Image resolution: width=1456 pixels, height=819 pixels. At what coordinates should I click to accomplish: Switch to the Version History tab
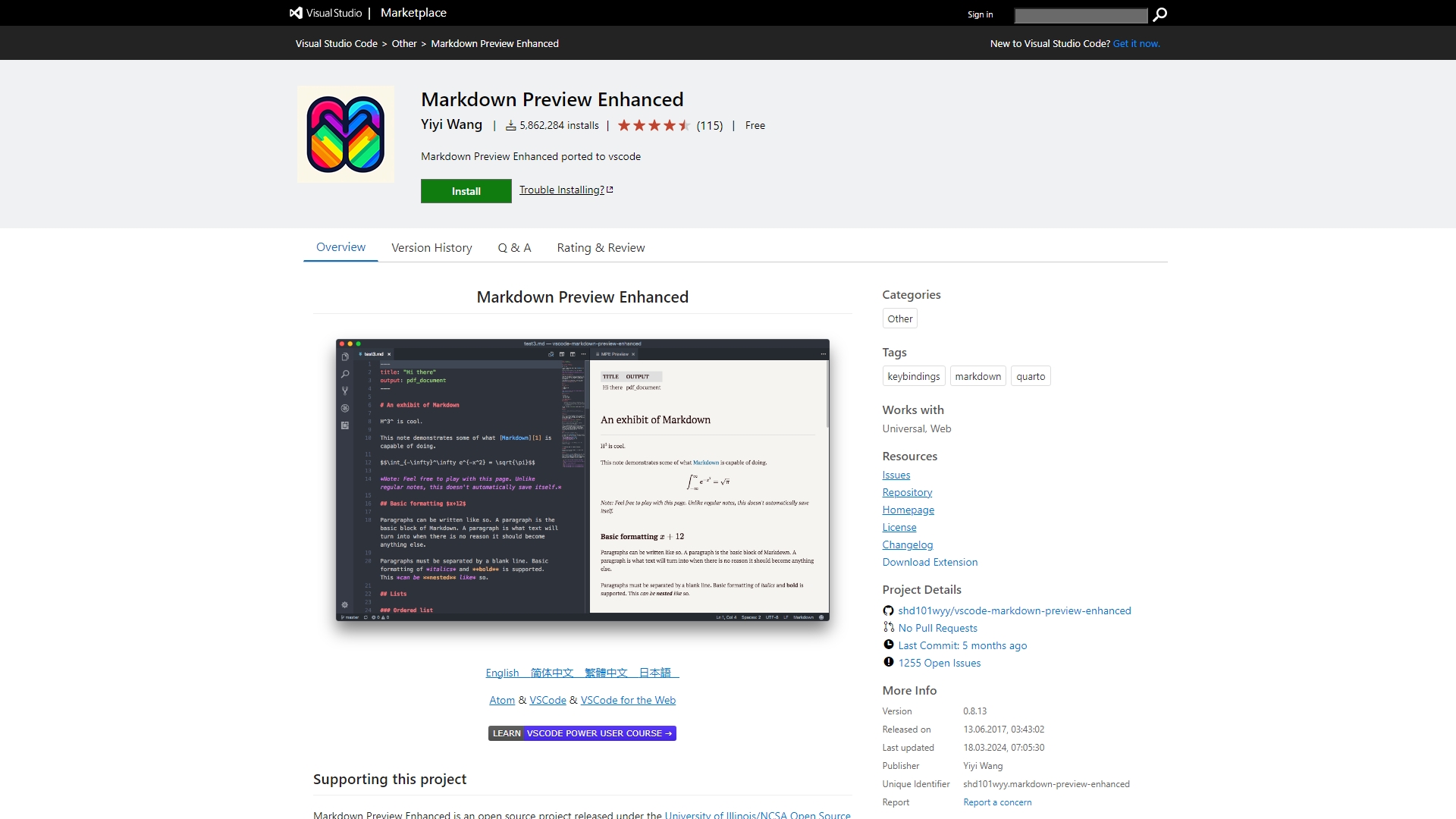pos(431,248)
